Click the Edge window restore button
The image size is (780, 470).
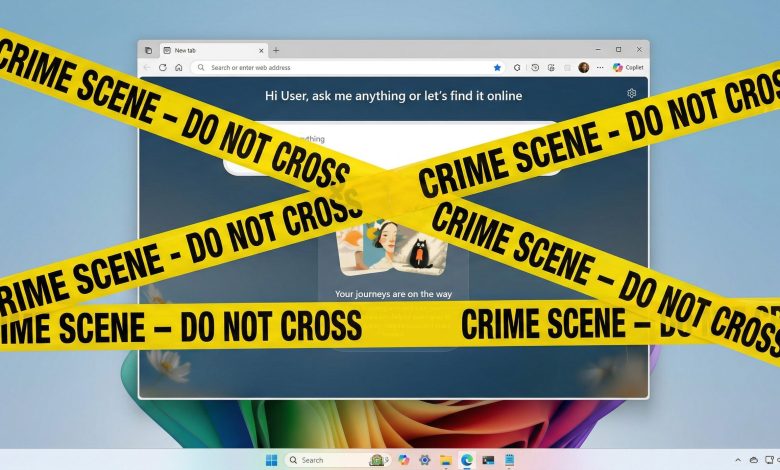pyautogui.click(x=618, y=49)
